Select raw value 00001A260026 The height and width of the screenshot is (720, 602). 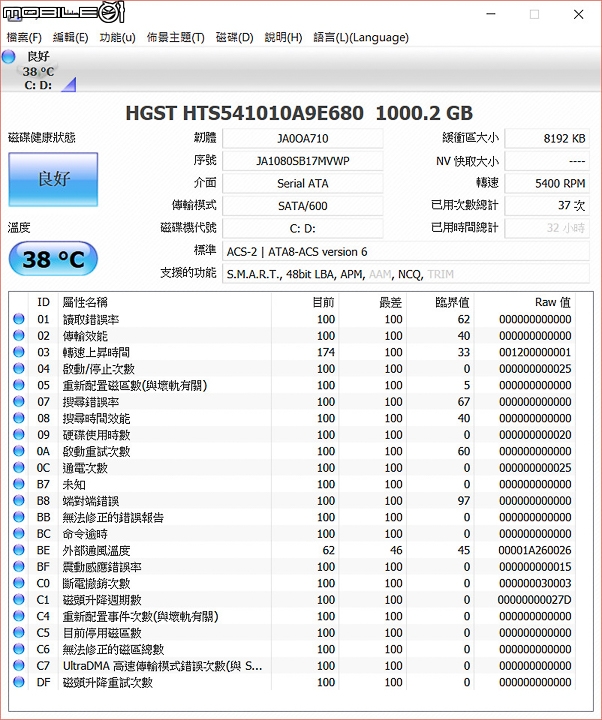(x=535, y=550)
